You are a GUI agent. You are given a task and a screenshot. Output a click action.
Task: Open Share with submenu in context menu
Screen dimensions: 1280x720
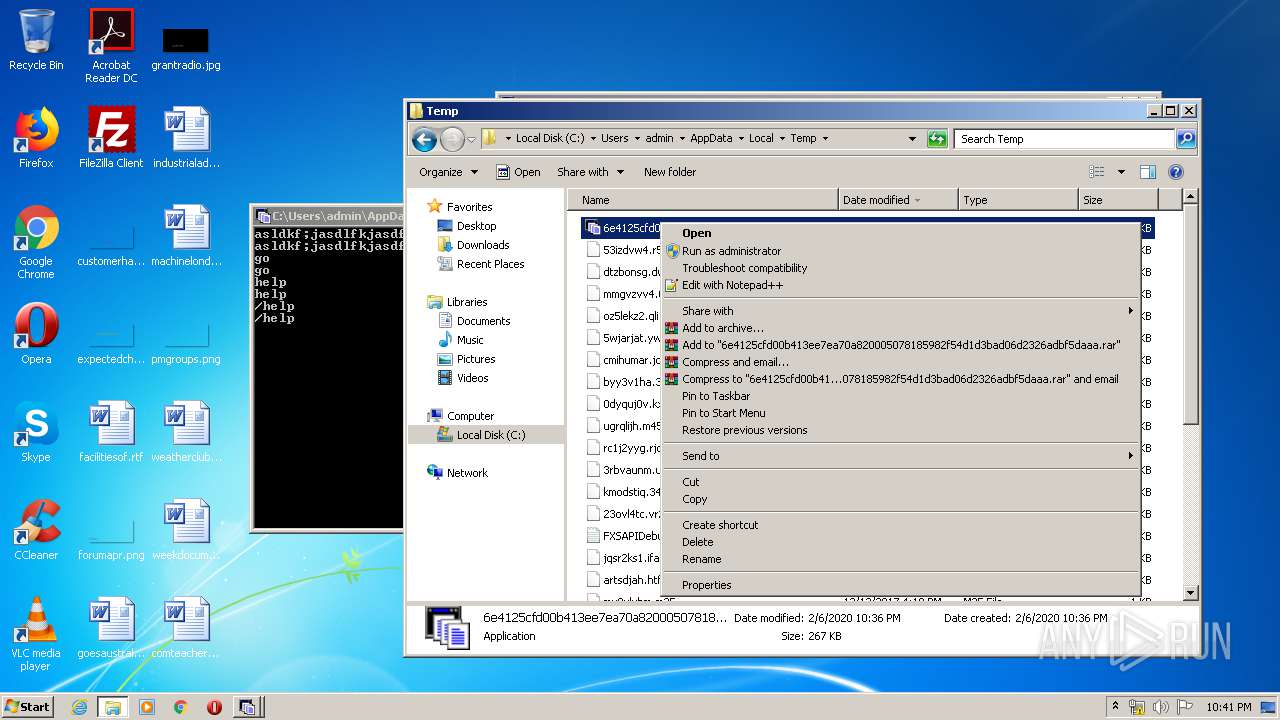coord(901,311)
